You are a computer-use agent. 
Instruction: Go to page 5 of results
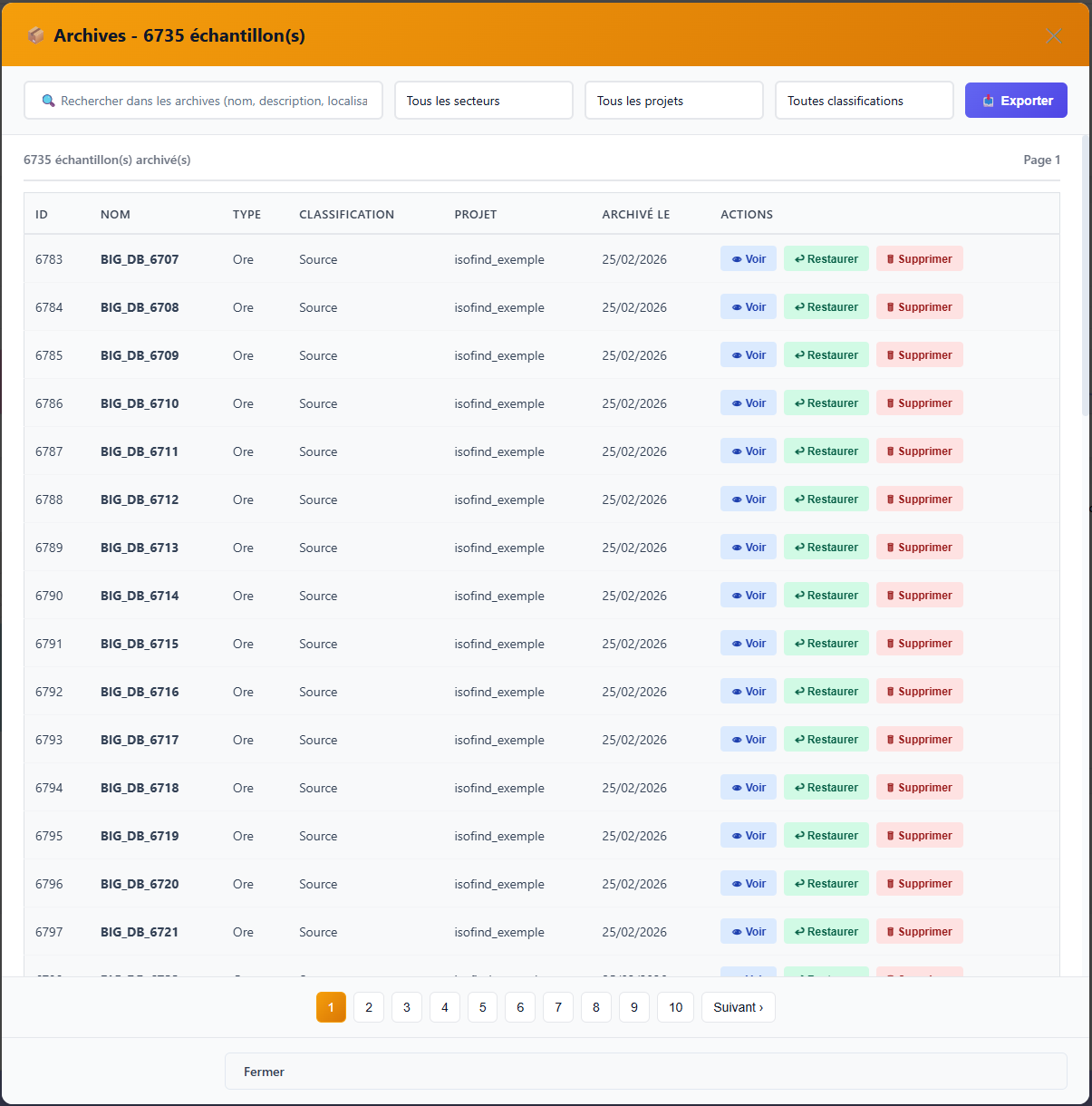tap(482, 1007)
